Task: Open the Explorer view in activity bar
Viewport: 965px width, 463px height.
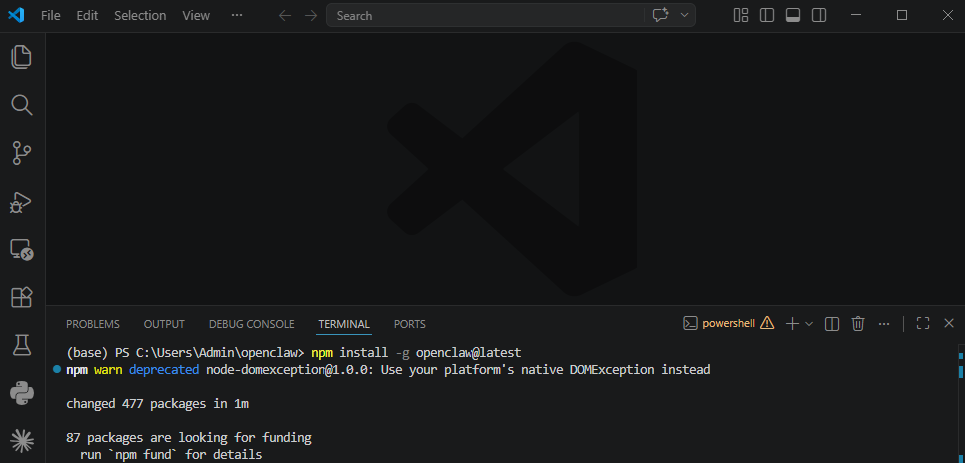Action: pyautogui.click(x=22, y=57)
